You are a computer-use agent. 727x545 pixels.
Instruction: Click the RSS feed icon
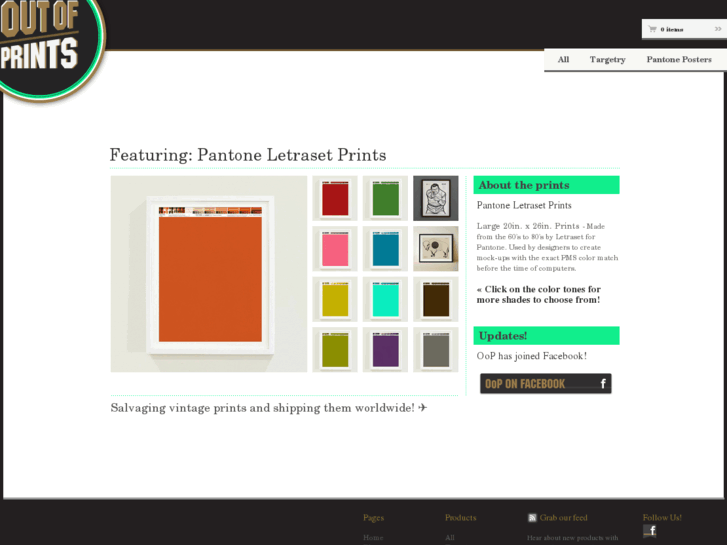(x=532, y=518)
